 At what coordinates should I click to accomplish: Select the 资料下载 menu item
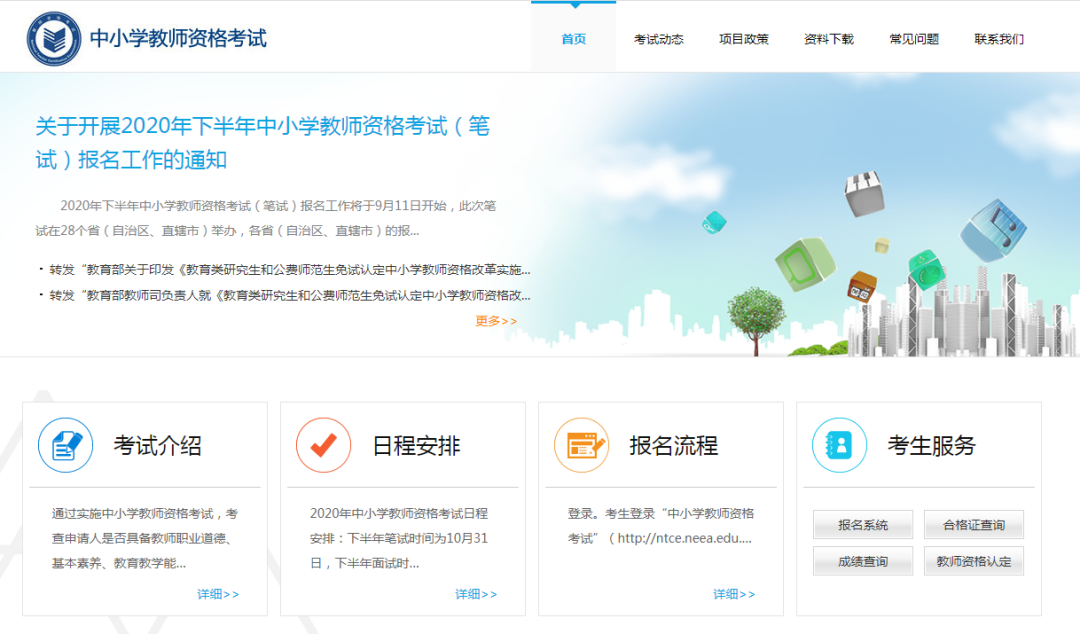[829, 39]
